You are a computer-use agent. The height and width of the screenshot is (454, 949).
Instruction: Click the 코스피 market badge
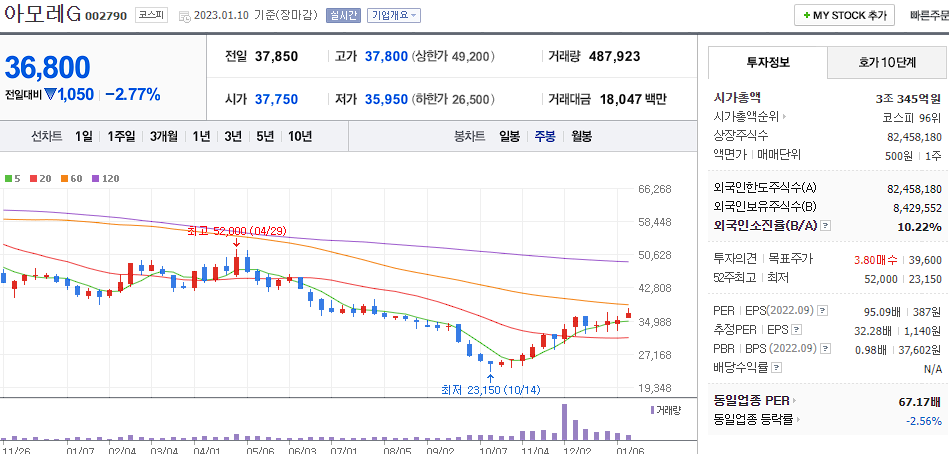(x=151, y=16)
